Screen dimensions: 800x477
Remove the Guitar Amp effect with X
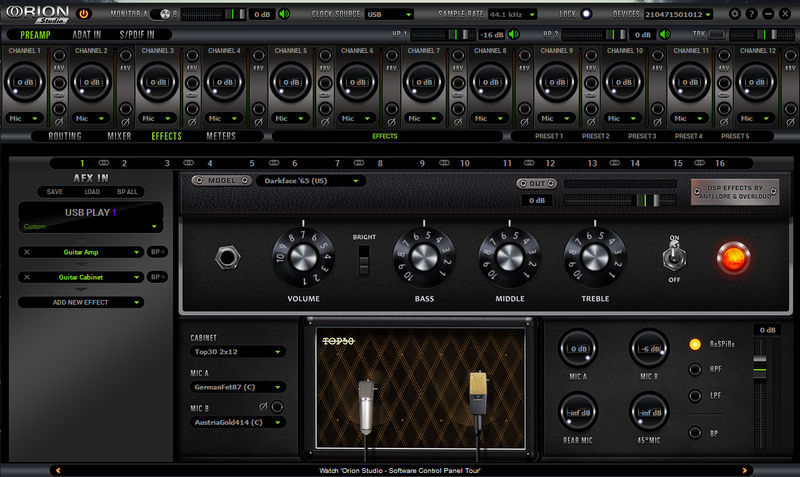point(27,252)
